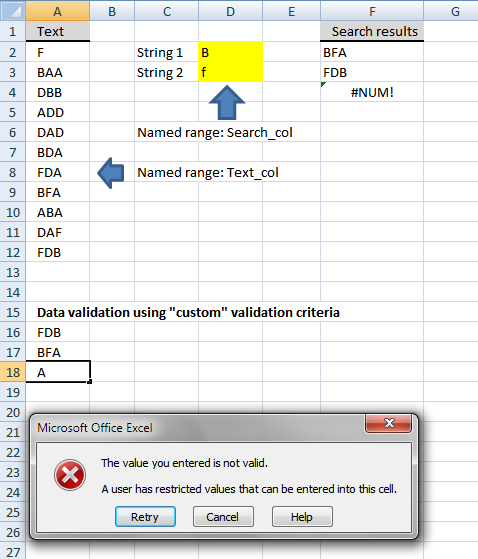
Task: Click yellow cell D3 containing f
Action: click(231, 72)
